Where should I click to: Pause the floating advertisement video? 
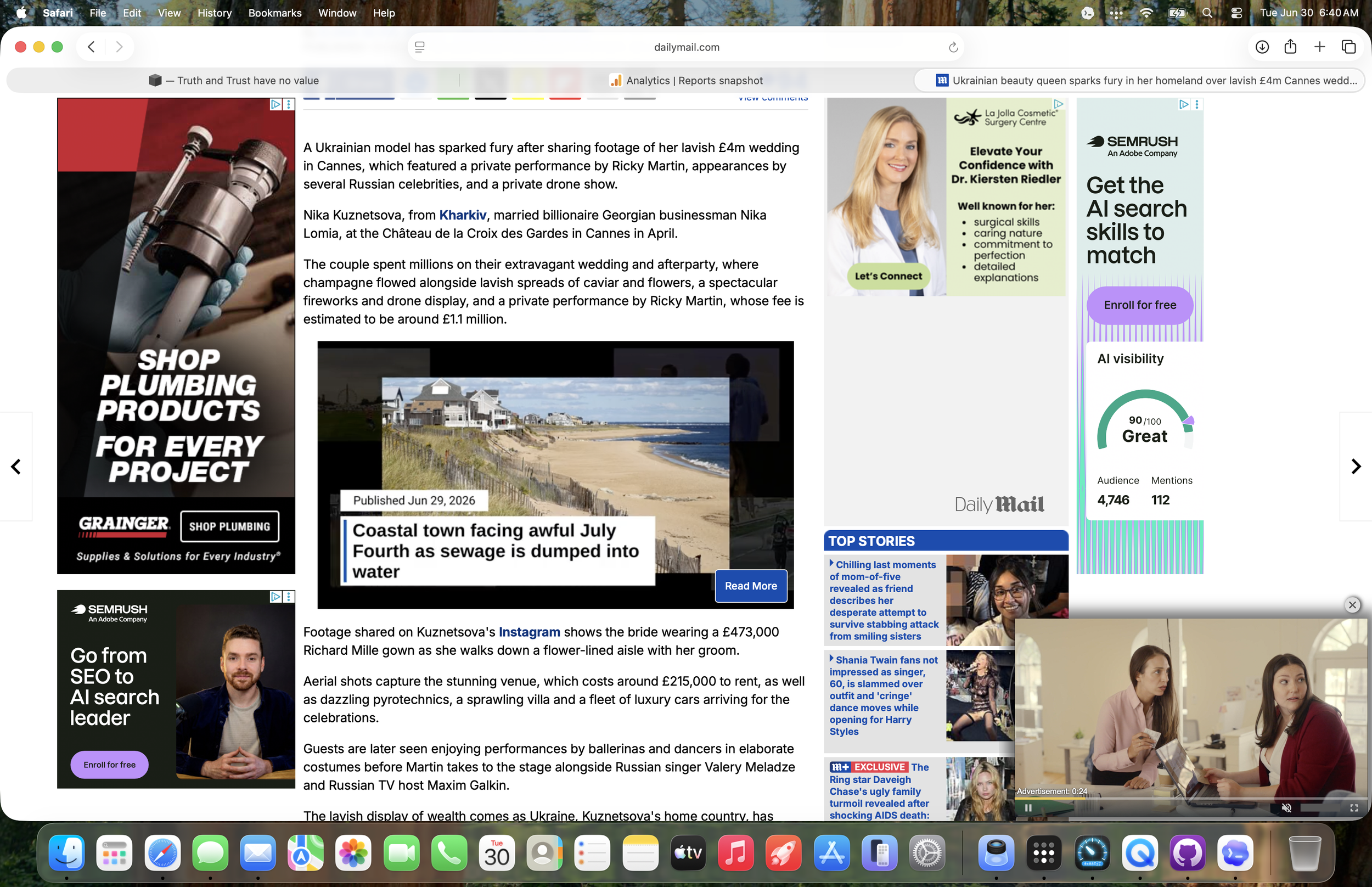pos(1028,807)
